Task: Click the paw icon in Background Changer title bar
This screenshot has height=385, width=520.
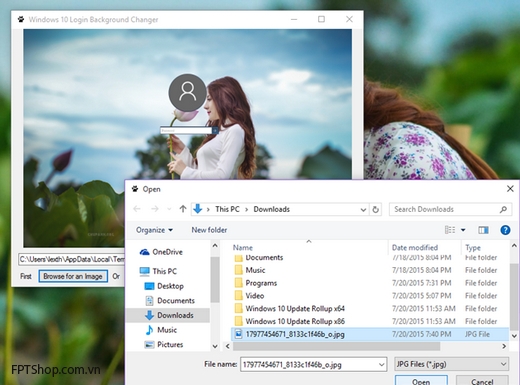Action: point(21,19)
